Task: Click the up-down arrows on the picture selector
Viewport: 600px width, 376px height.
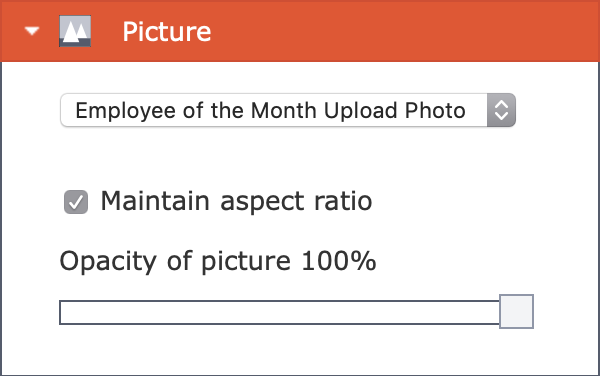Action: pyautogui.click(x=501, y=110)
